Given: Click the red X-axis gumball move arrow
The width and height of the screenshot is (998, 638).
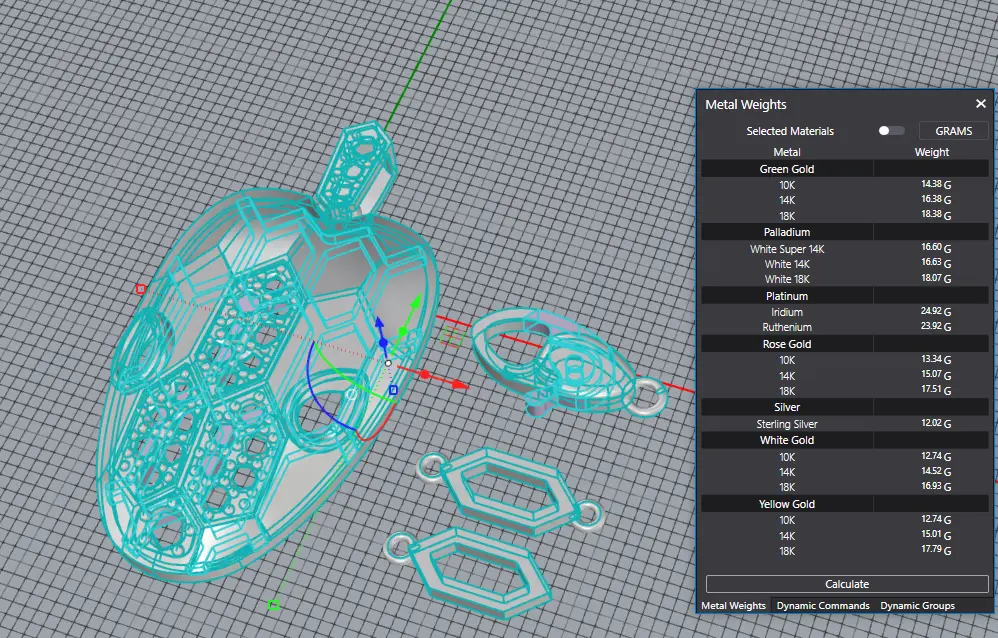Looking at the screenshot, I should click(459, 383).
